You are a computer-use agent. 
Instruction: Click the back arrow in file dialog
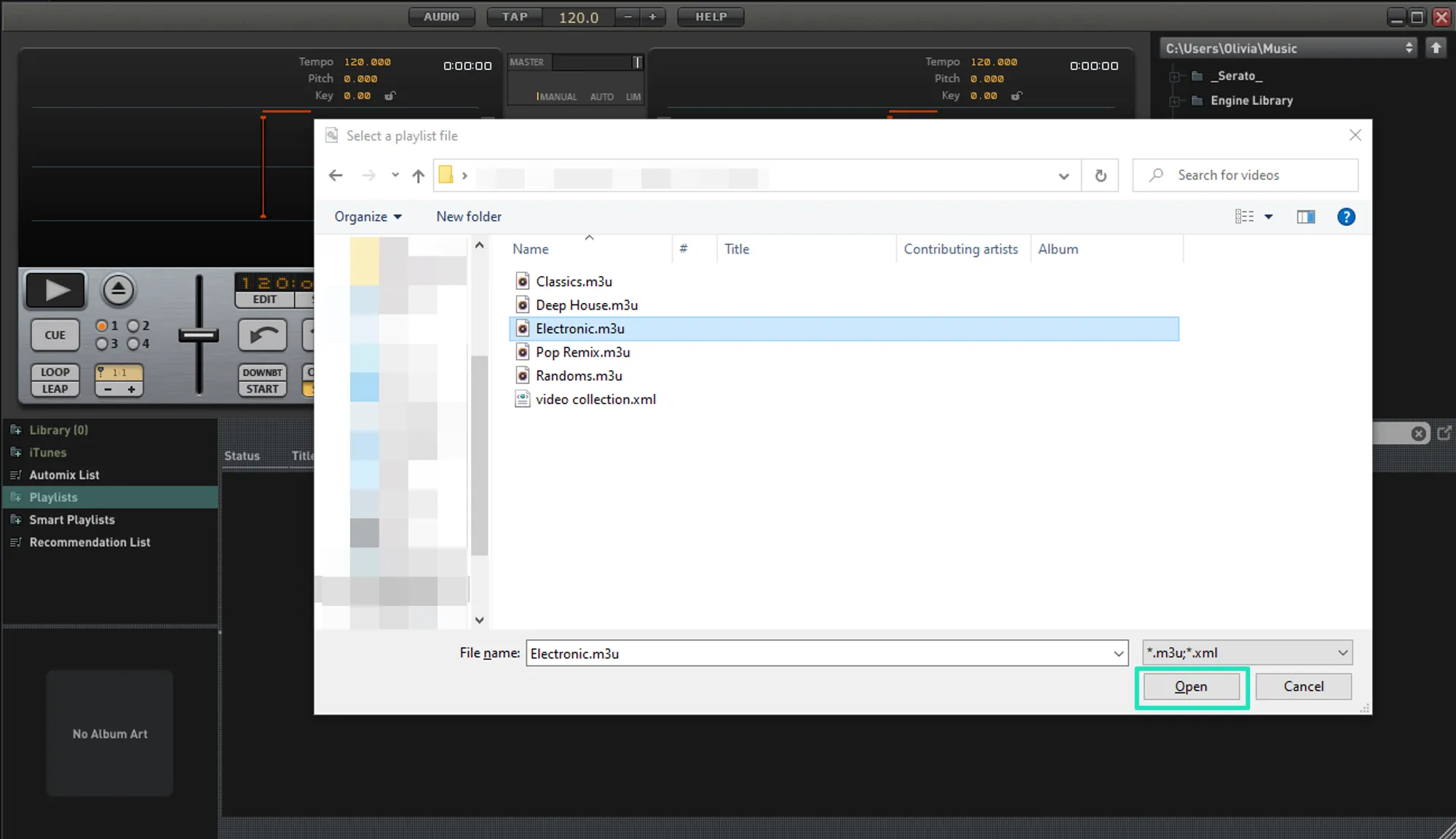(x=336, y=176)
